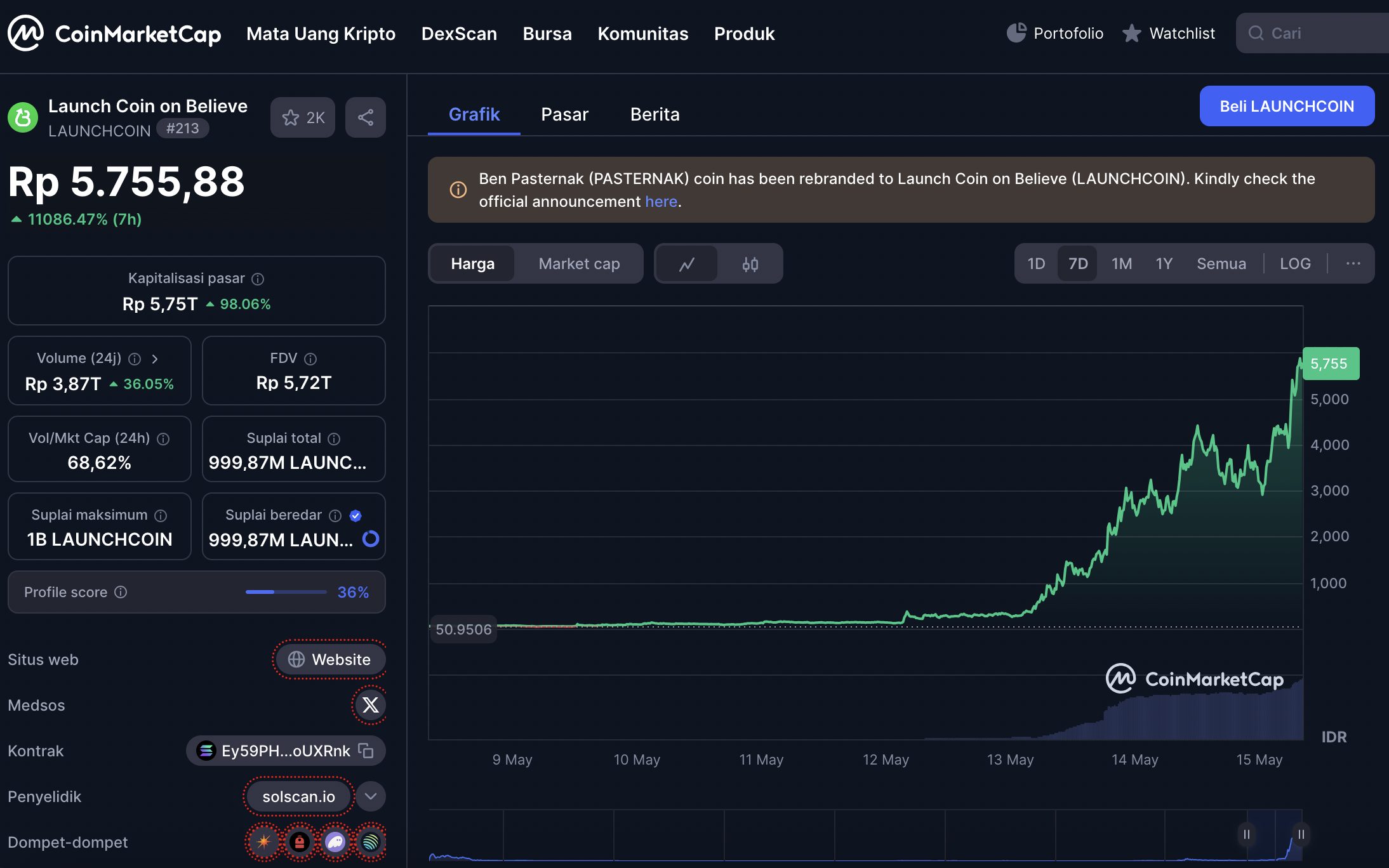Show FDV info icon

click(310, 358)
